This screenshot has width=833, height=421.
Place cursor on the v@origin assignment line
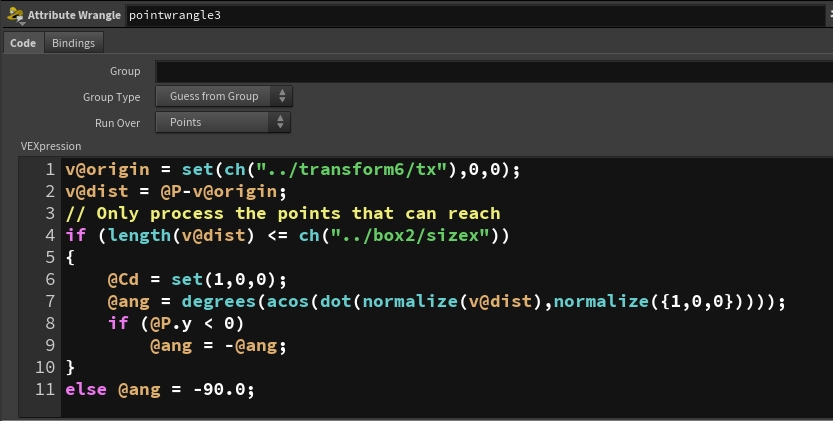pyautogui.click(x=292, y=169)
